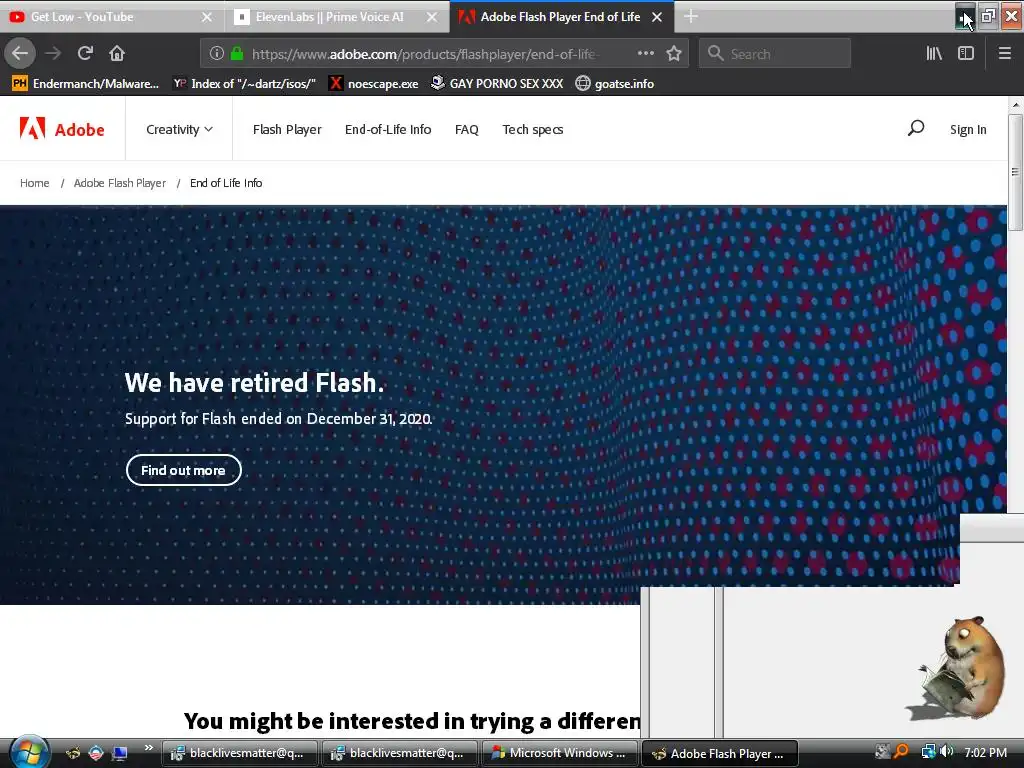Show site information icon in address bar
1024x768 pixels.
pos(217,54)
